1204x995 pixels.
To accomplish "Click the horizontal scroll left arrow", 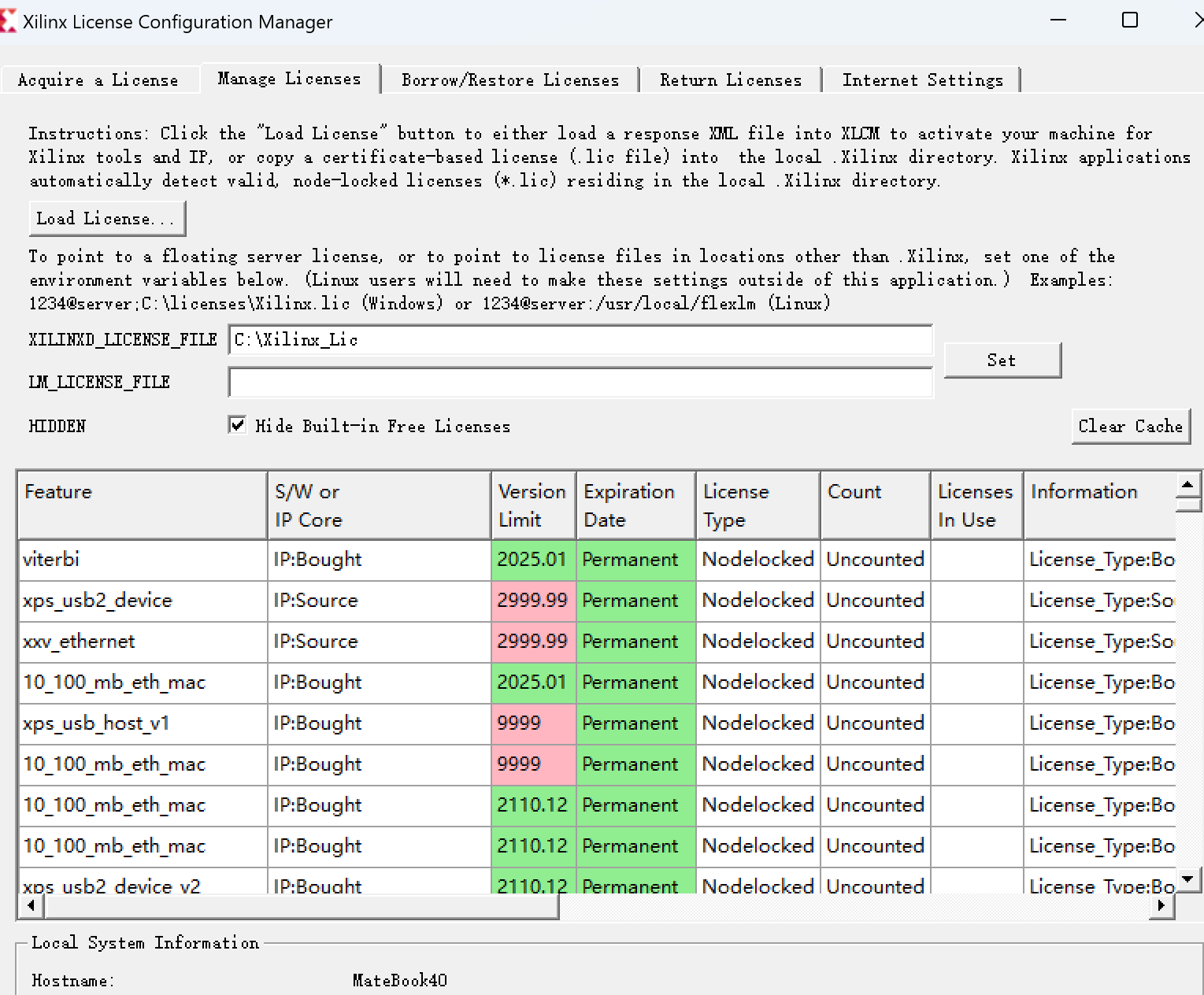I will click(x=31, y=906).
